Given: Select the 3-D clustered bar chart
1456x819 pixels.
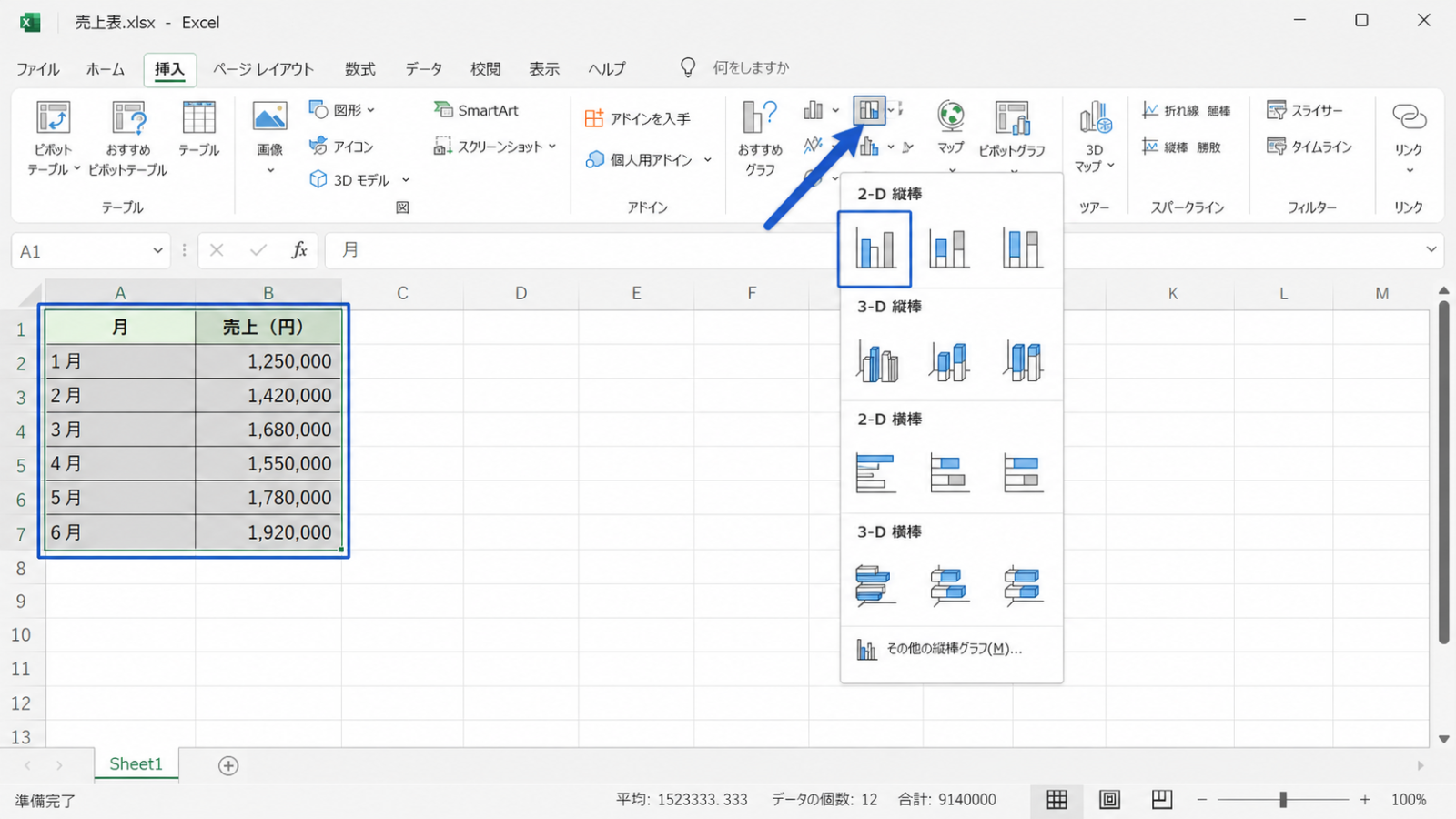Looking at the screenshot, I should pos(875,585).
